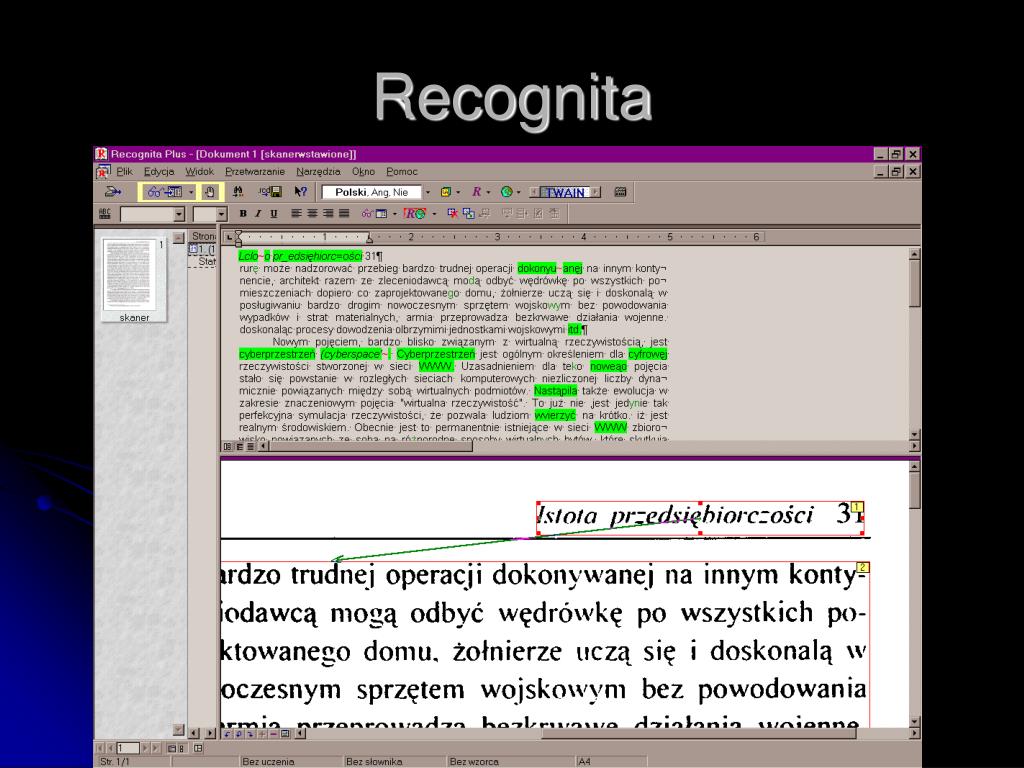This screenshot has height=768, width=1024.
Task: Click the green globe icon
Action: pos(506,192)
